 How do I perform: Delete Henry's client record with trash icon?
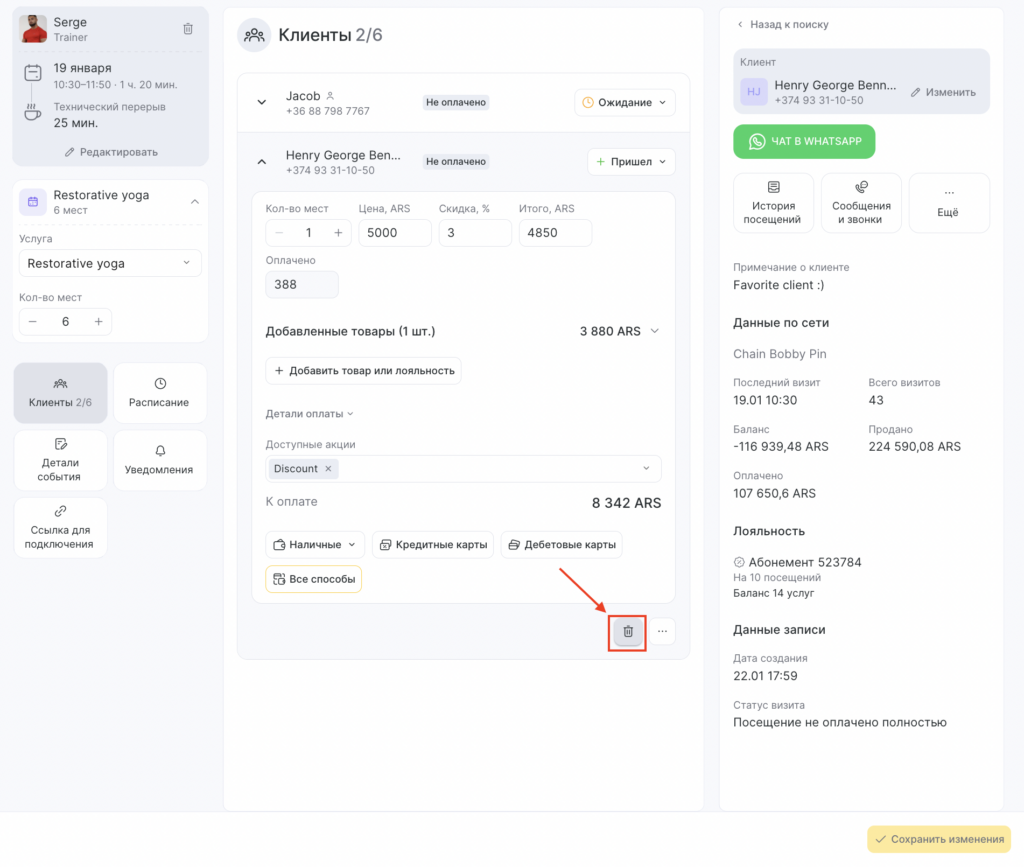[x=628, y=632]
